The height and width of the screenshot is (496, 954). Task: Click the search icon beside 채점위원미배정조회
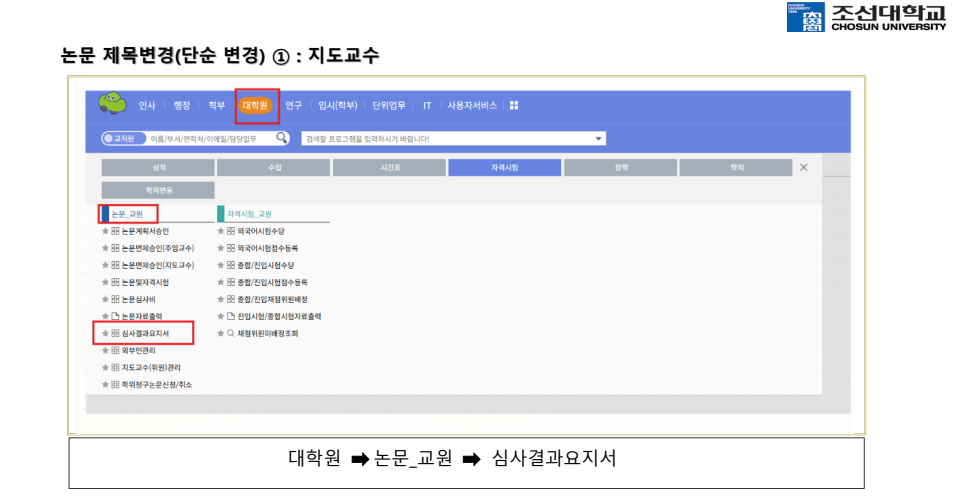231,334
